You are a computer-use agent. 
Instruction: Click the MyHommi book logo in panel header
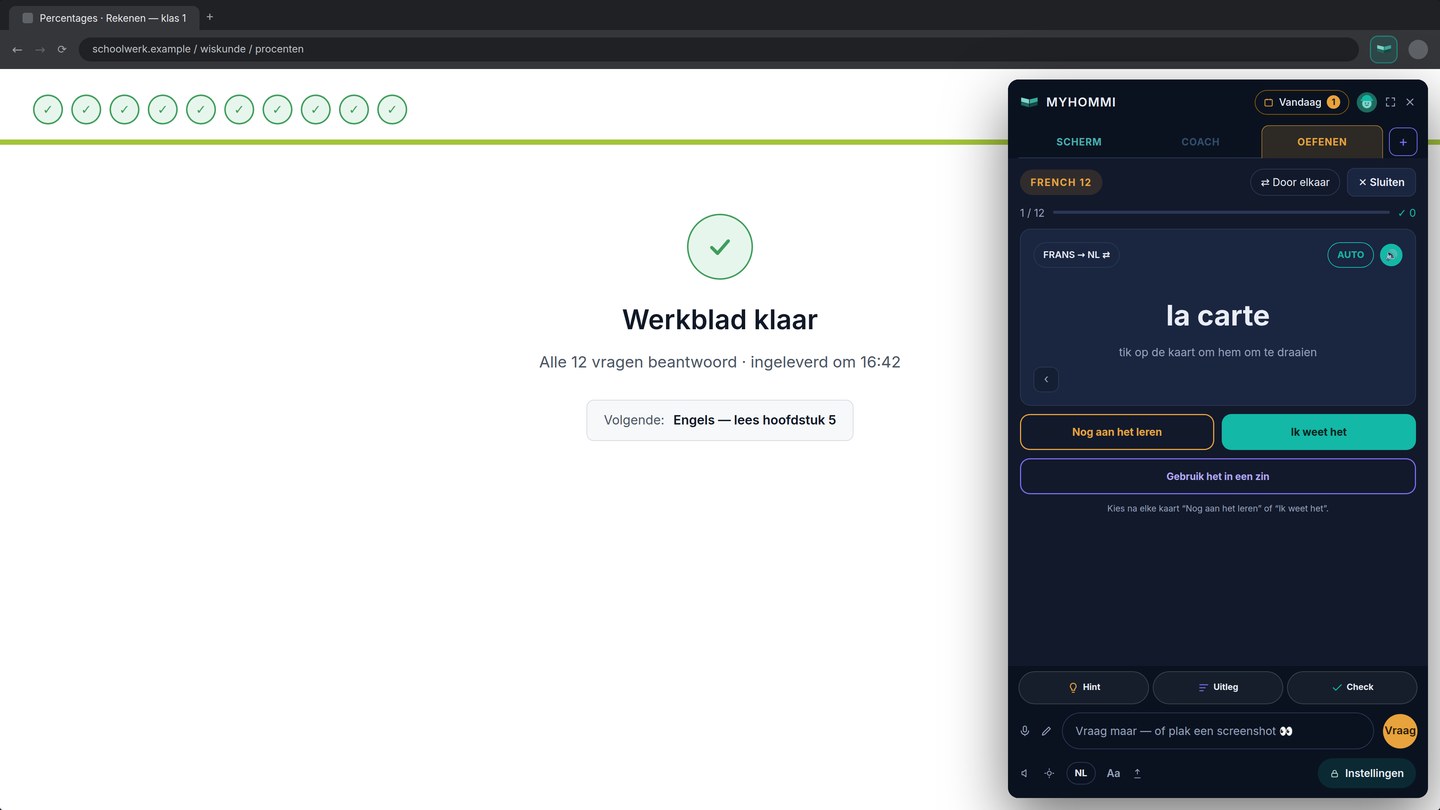tap(1029, 102)
